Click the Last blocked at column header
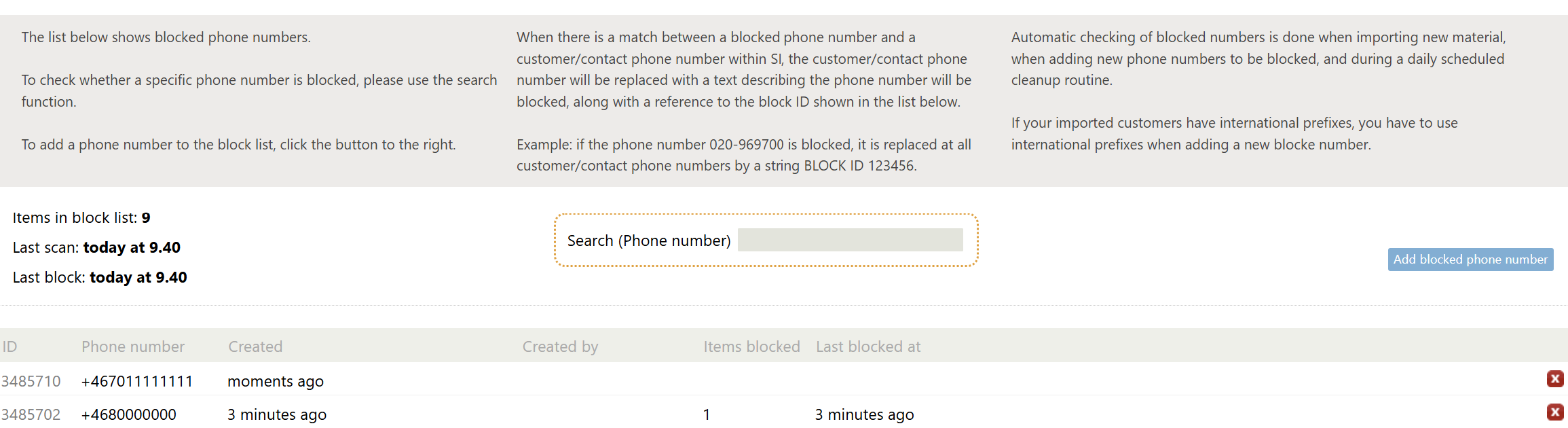This screenshot has width=1568, height=428. click(x=868, y=346)
